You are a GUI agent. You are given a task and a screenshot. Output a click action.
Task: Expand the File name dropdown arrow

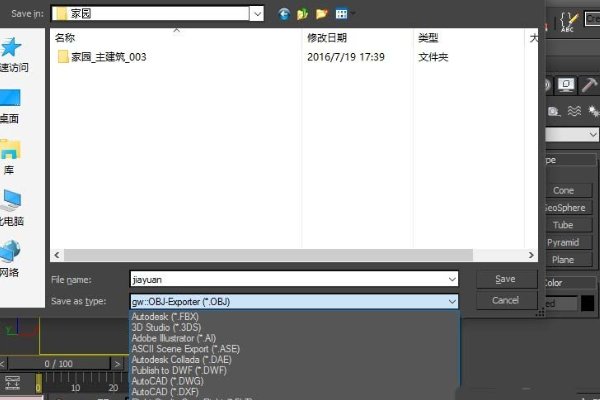[x=452, y=280]
